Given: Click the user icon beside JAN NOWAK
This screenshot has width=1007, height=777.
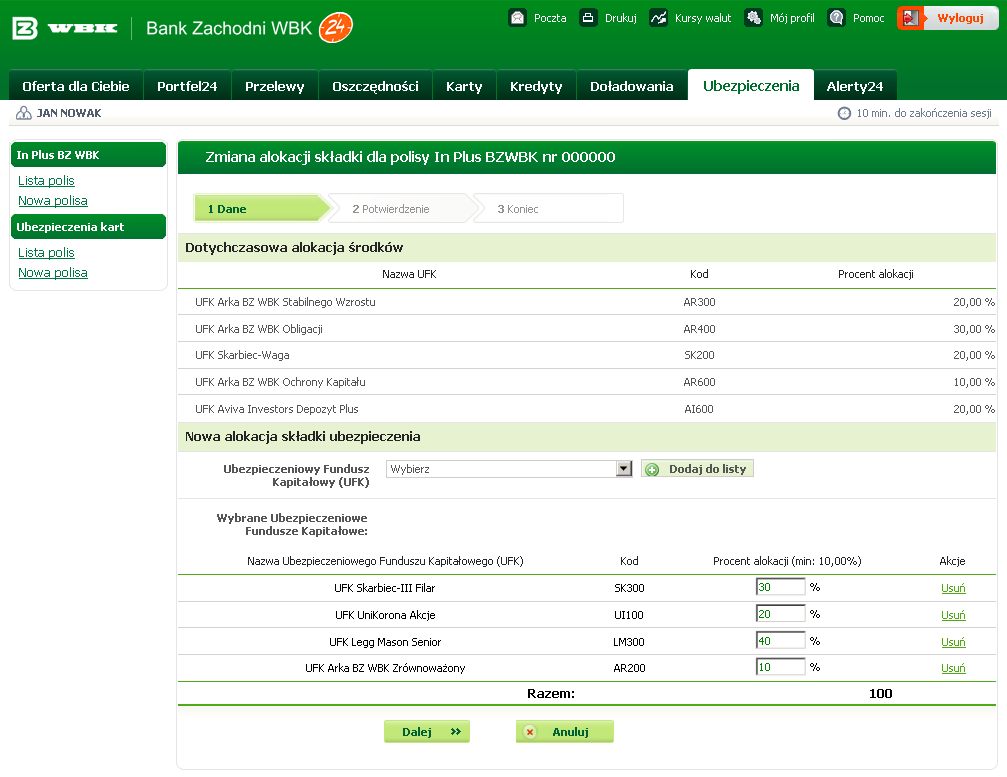Looking at the screenshot, I should tap(24, 113).
